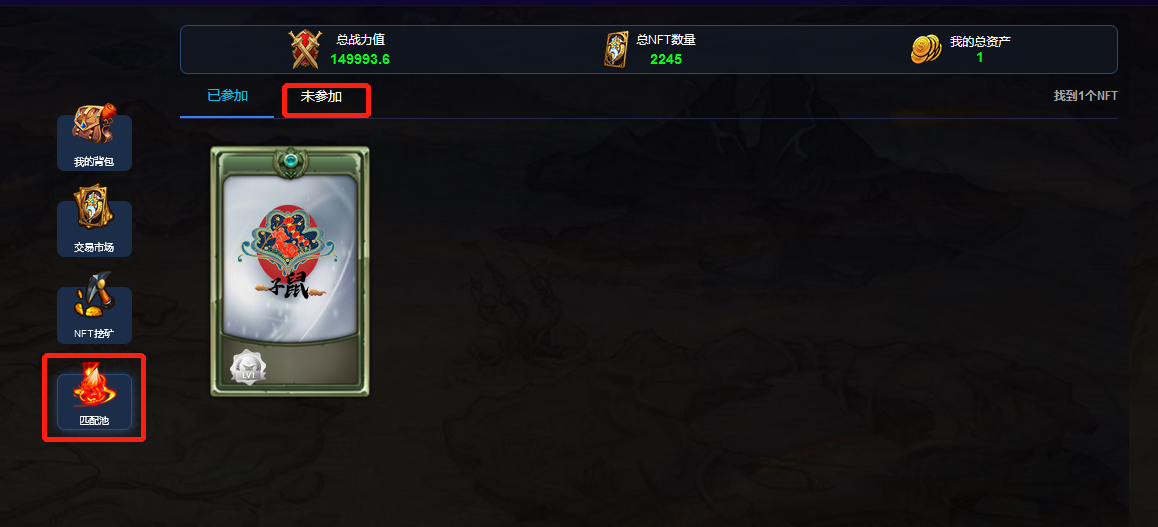Click the green total assets value 1
1158x527 pixels.
[x=980, y=58]
